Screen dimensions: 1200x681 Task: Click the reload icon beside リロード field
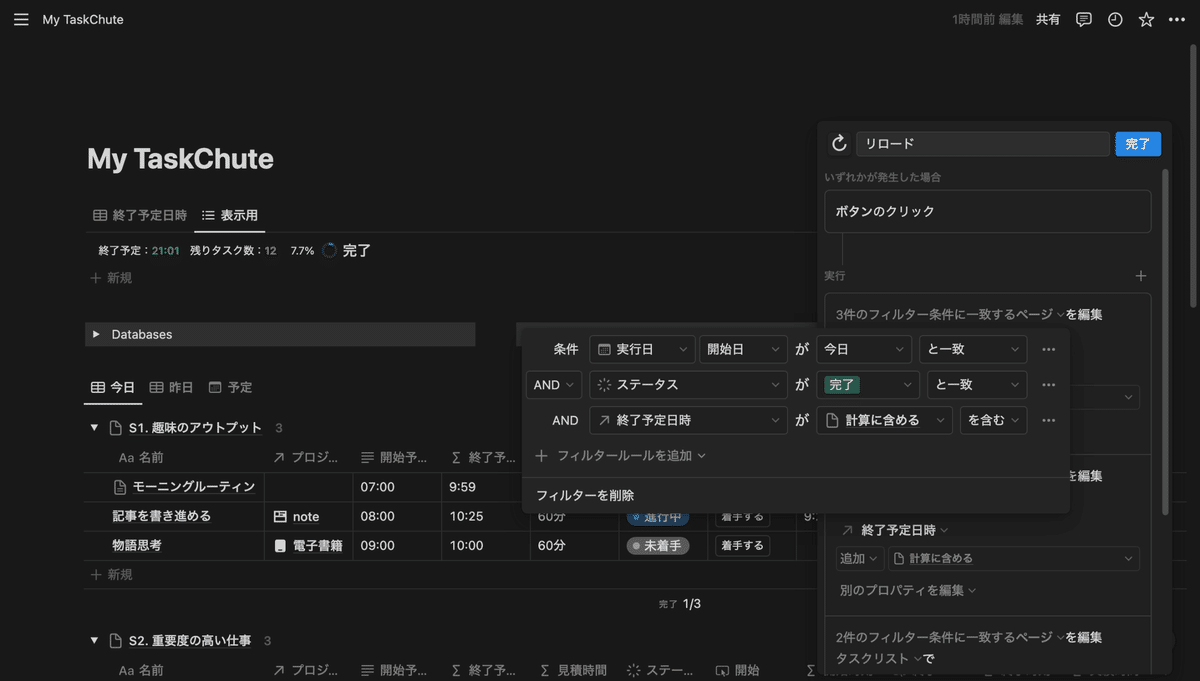point(839,144)
